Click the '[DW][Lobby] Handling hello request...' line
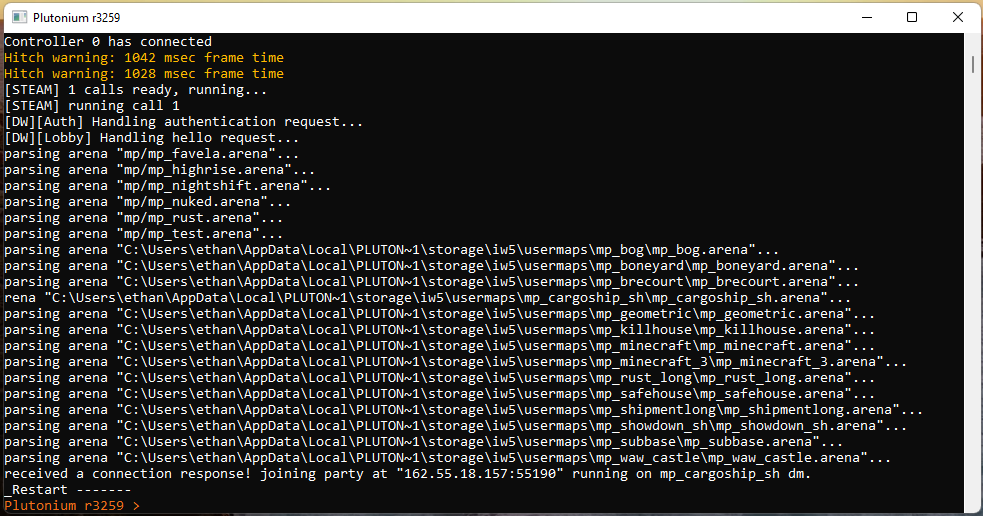Viewport: 983px width, 516px height. [x=152, y=137]
